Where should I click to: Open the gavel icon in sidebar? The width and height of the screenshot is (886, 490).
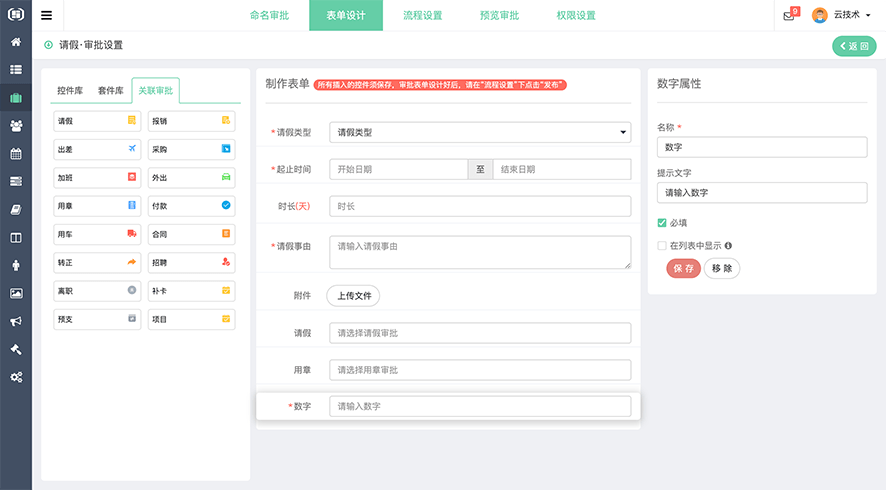[x=16, y=349]
